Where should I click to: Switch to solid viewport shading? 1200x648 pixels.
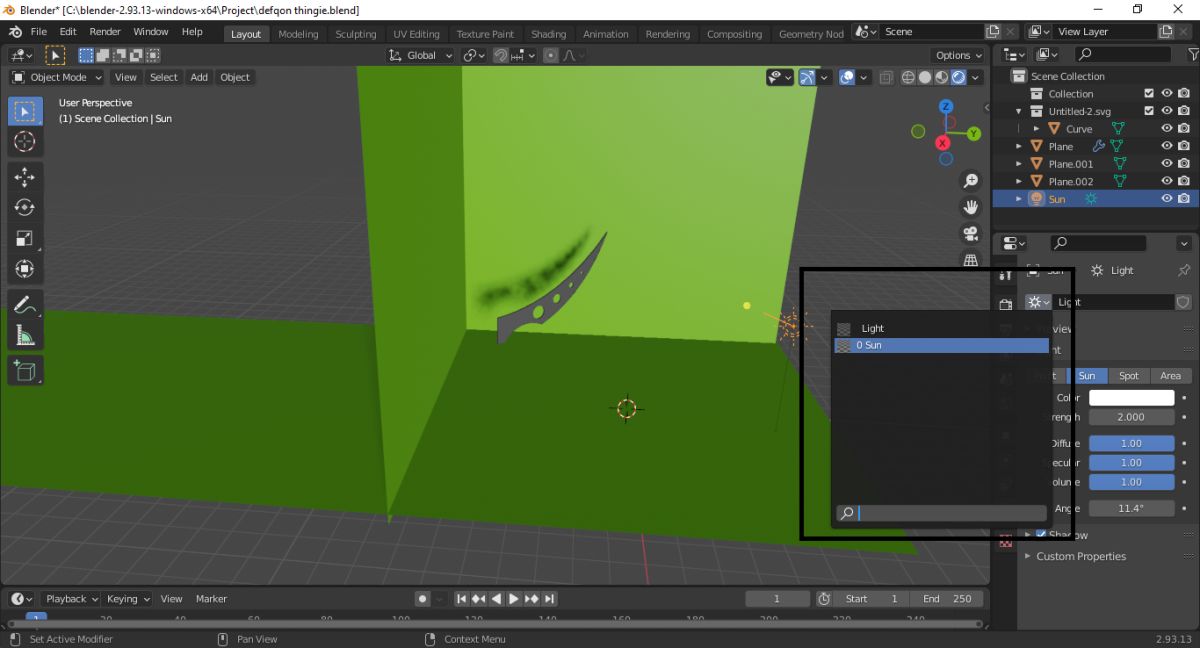(x=925, y=77)
